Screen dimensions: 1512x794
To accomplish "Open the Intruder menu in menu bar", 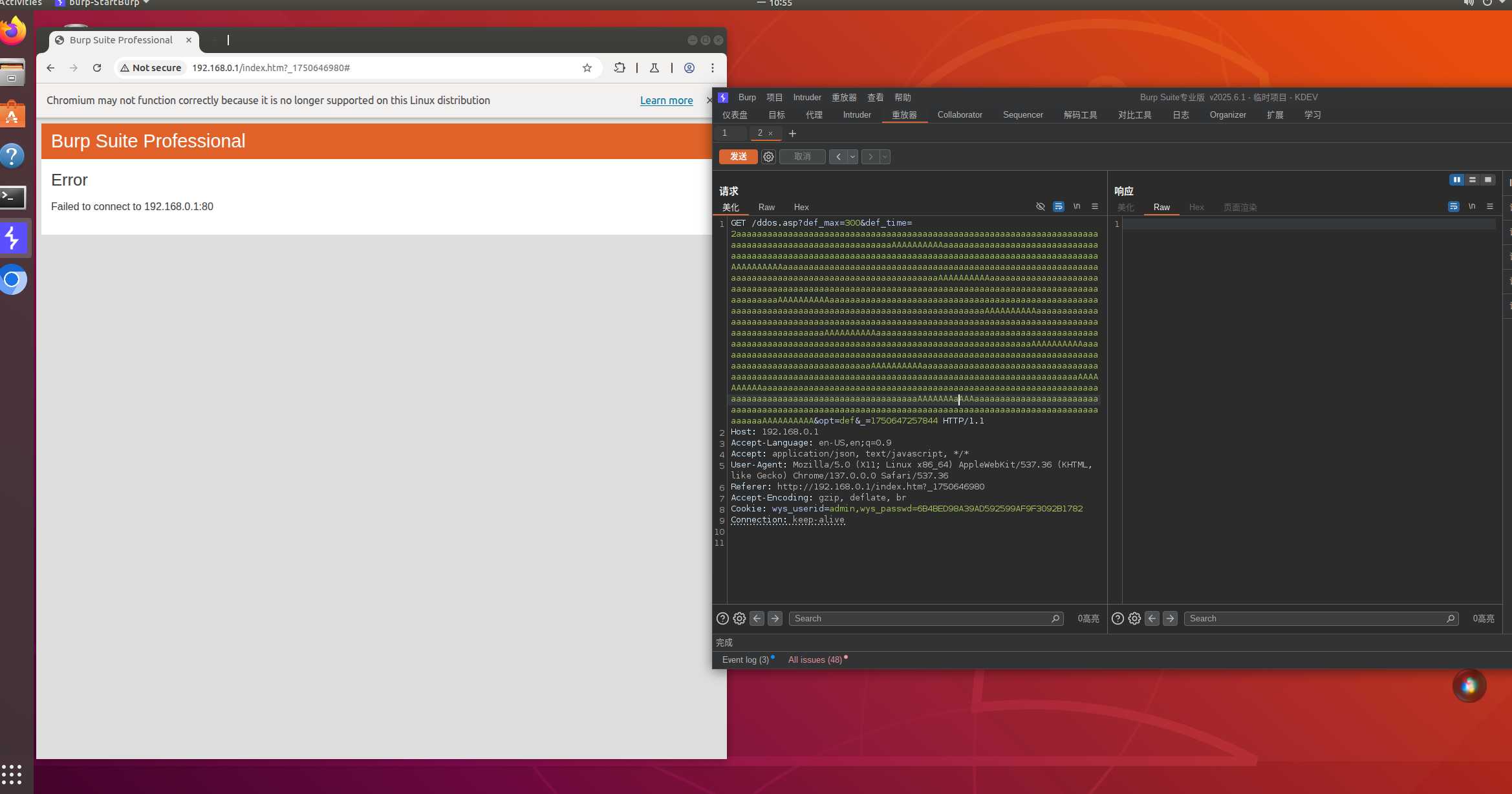I will tap(806, 98).
